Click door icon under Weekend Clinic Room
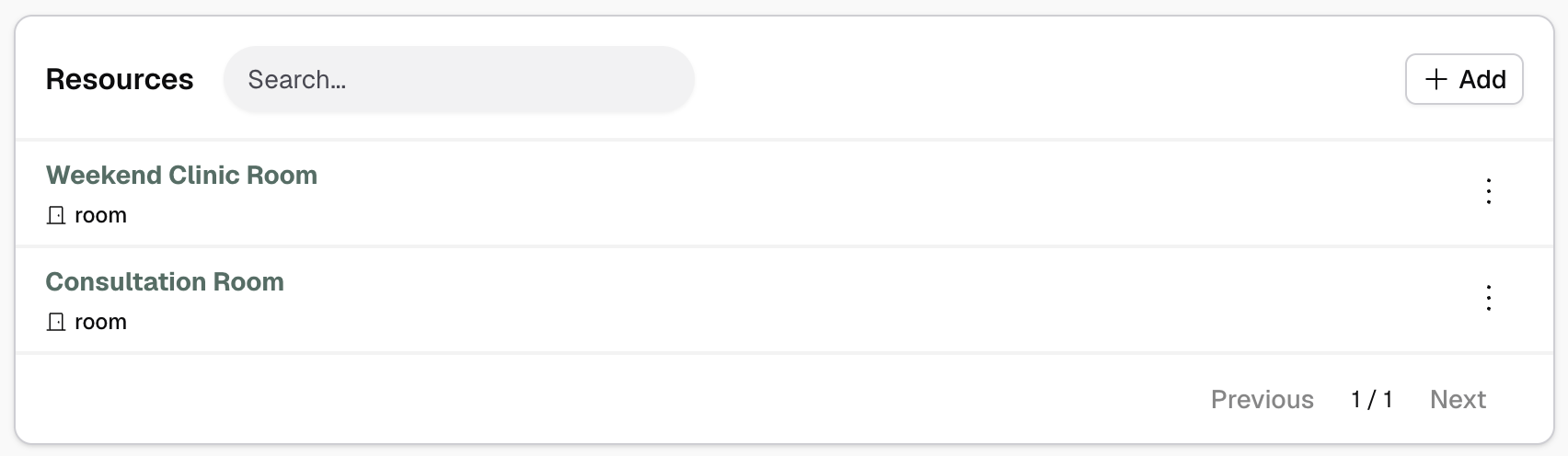Screen dimensions: 1568x456 (x=56, y=216)
